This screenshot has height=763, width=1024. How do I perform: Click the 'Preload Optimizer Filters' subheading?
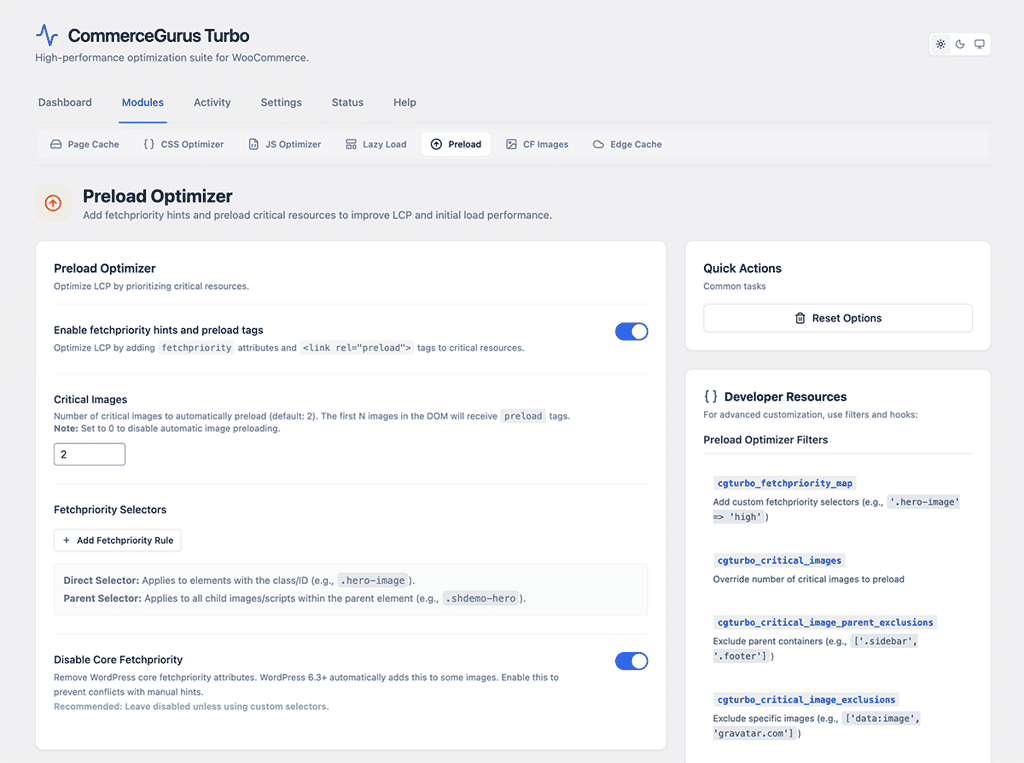coord(765,440)
